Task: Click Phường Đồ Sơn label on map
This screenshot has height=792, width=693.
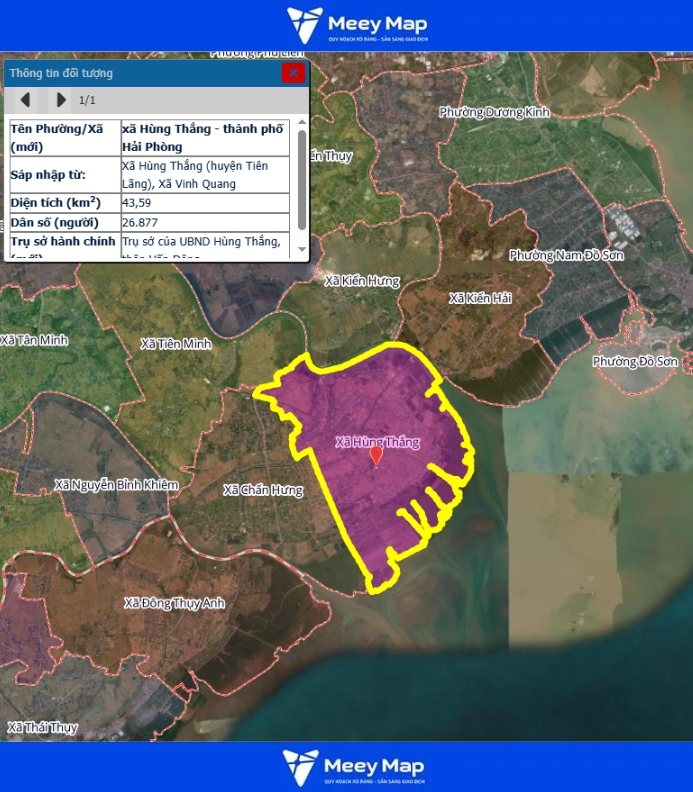Action: [x=634, y=361]
